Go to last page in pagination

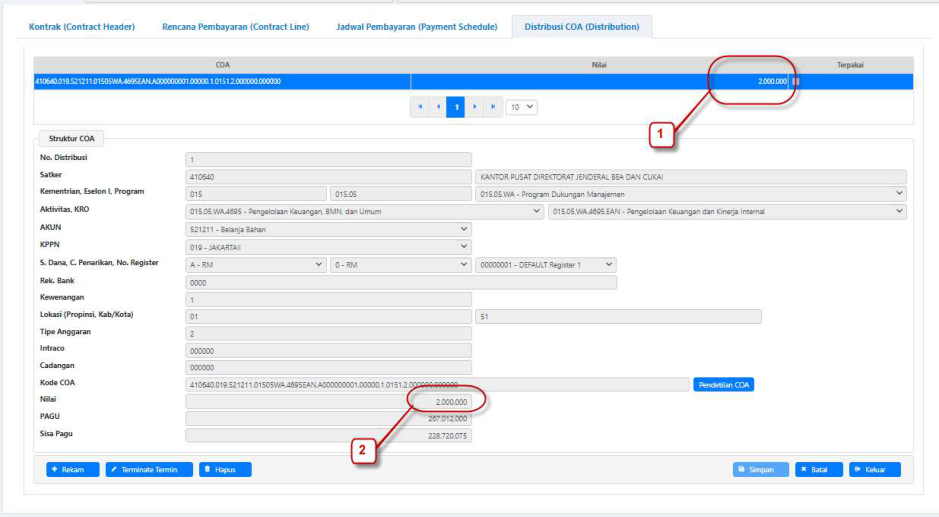492,106
